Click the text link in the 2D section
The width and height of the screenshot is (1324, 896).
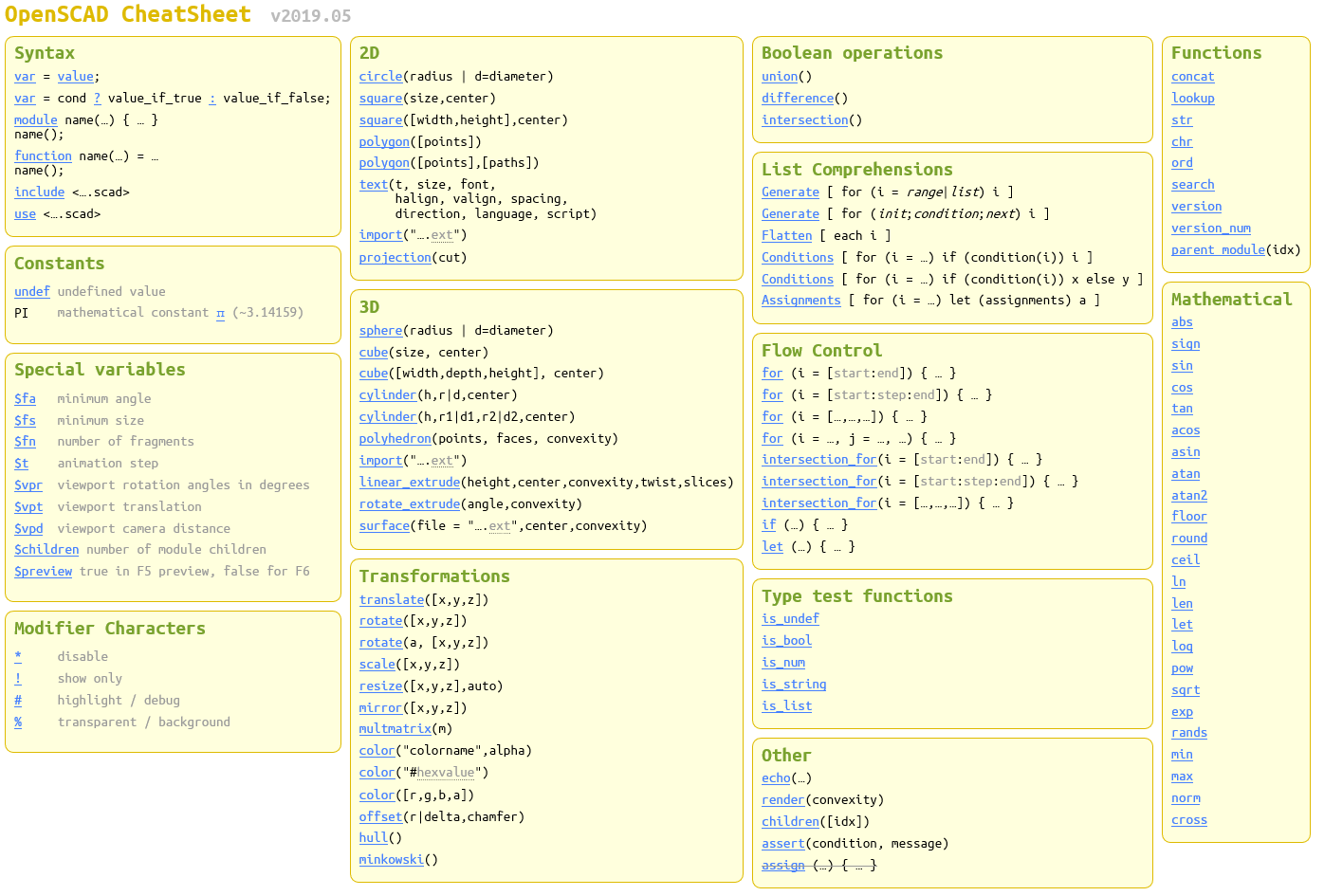(374, 185)
